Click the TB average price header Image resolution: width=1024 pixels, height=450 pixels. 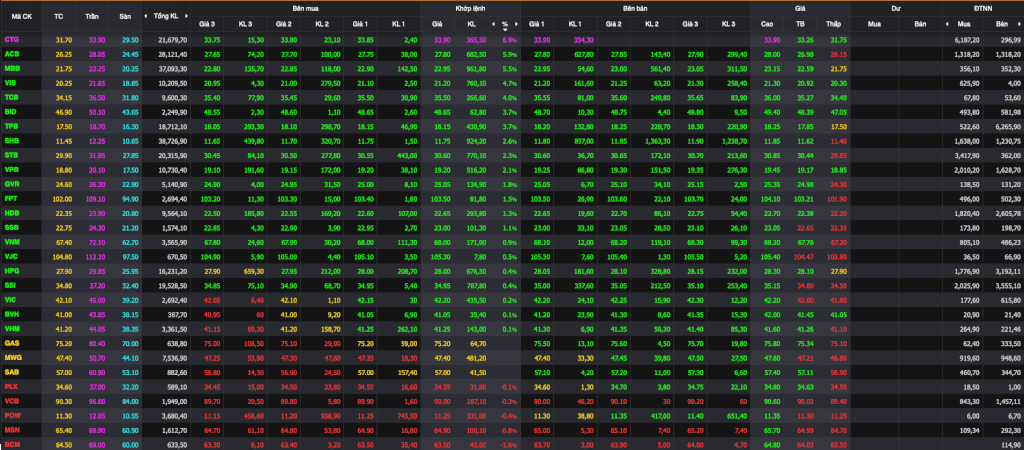pos(800,24)
